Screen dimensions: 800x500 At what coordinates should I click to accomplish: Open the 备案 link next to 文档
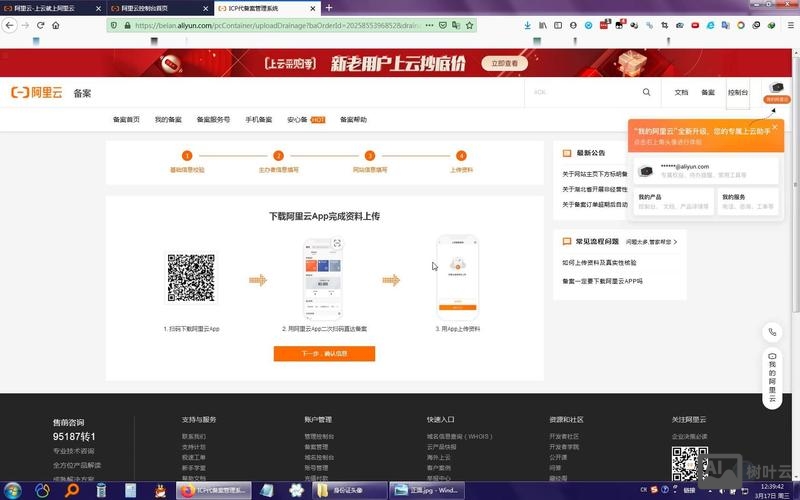click(x=708, y=92)
